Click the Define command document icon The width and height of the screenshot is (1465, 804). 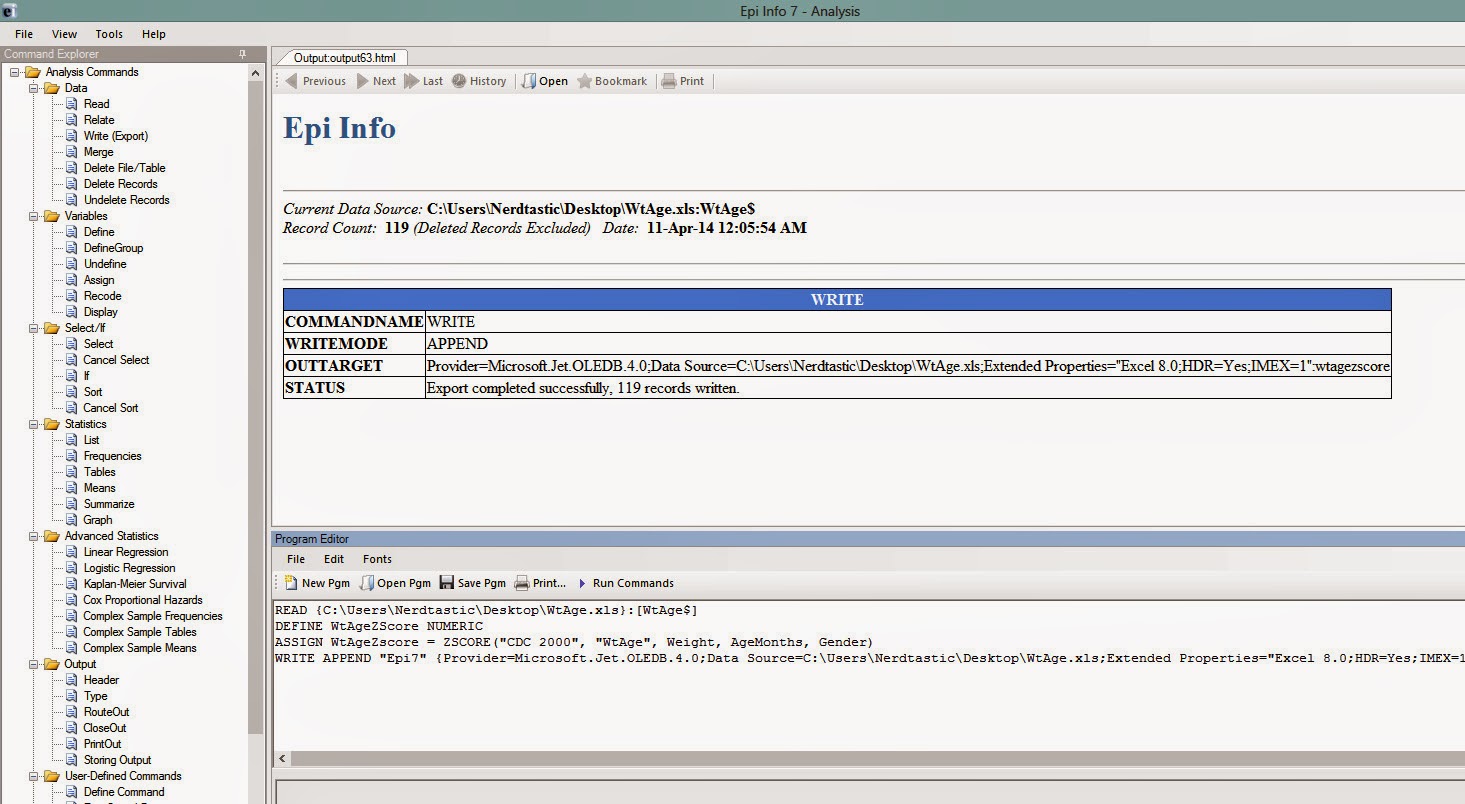[72, 232]
